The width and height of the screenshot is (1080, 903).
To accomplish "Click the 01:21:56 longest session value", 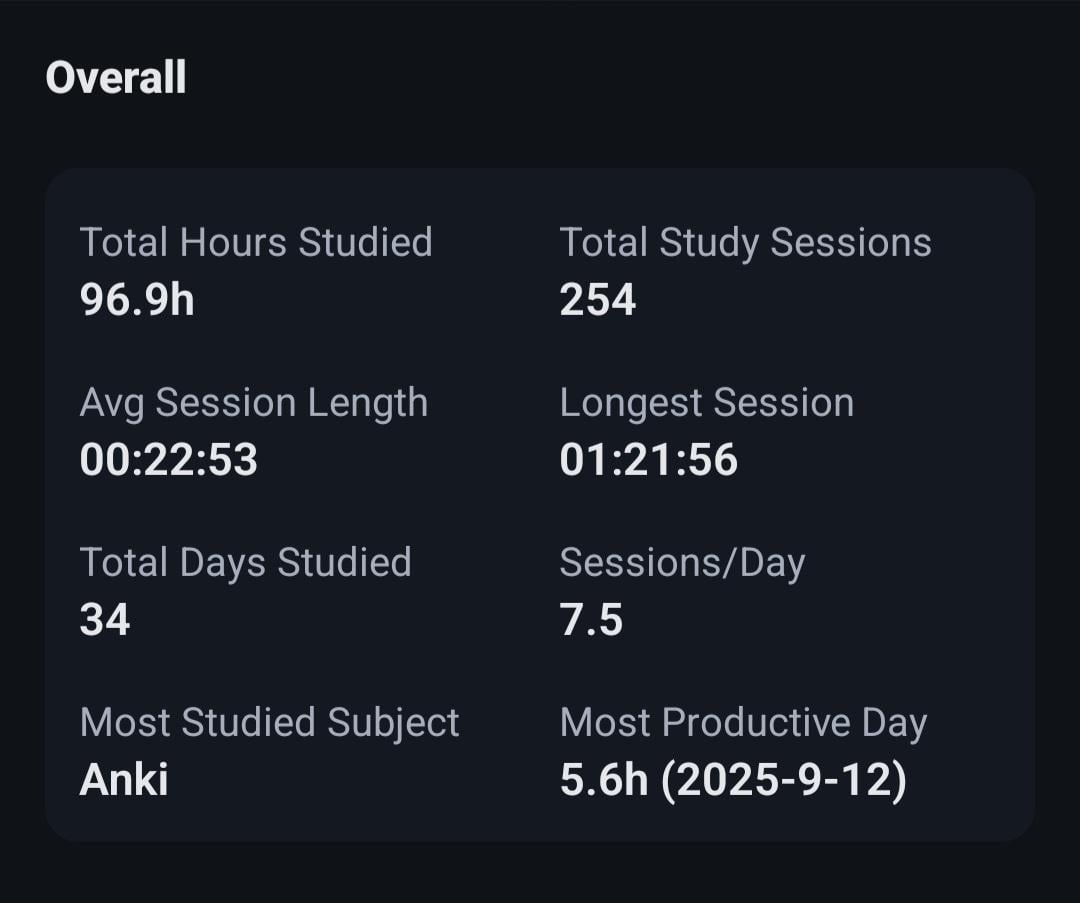I will (649, 460).
